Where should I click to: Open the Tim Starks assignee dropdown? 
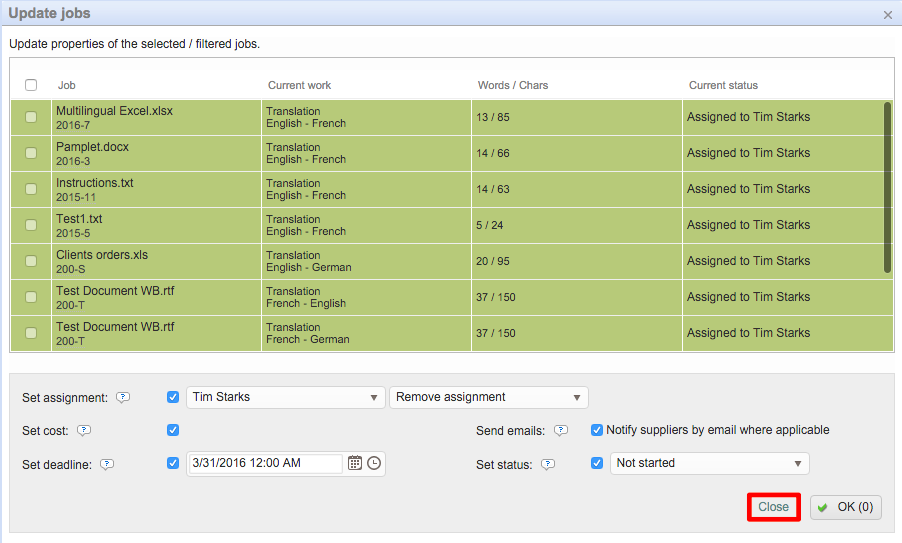click(x=285, y=397)
